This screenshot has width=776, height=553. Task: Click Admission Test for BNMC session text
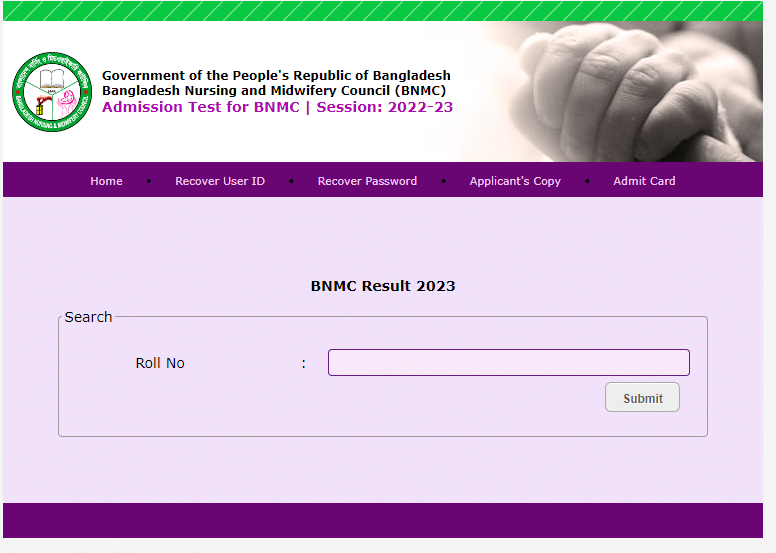[277, 107]
